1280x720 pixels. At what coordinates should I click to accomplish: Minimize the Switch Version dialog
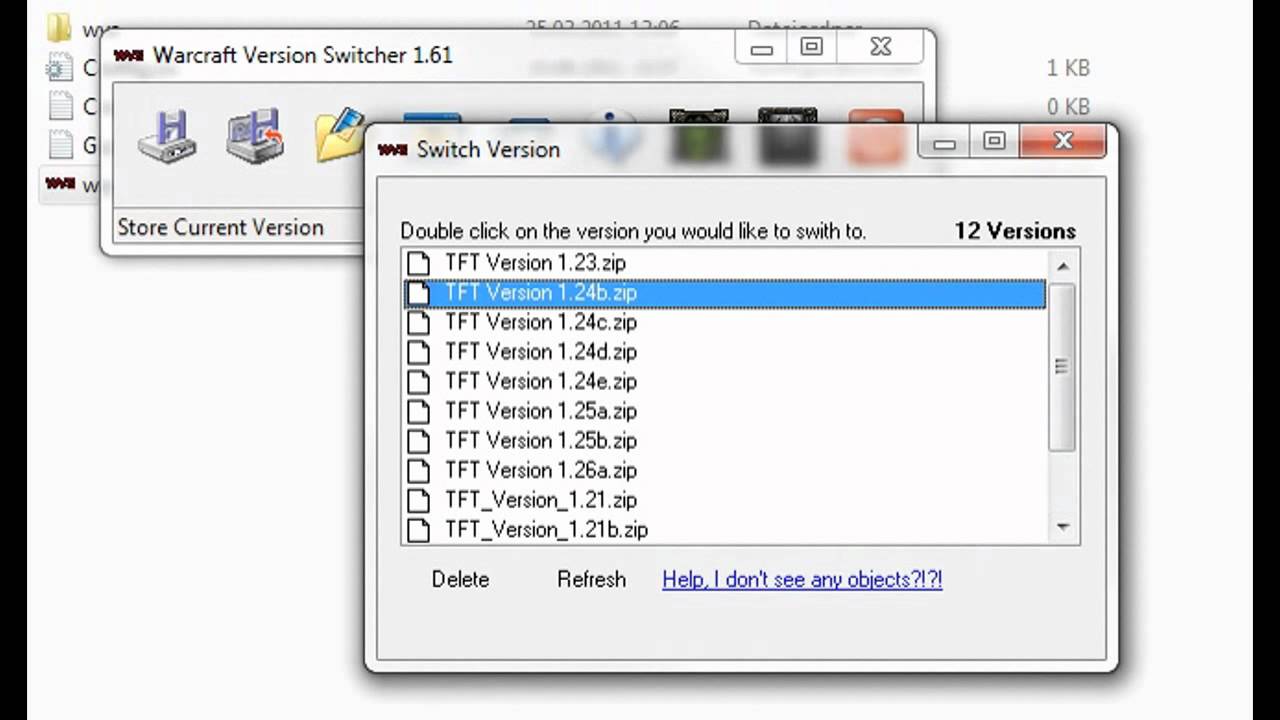coord(944,143)
